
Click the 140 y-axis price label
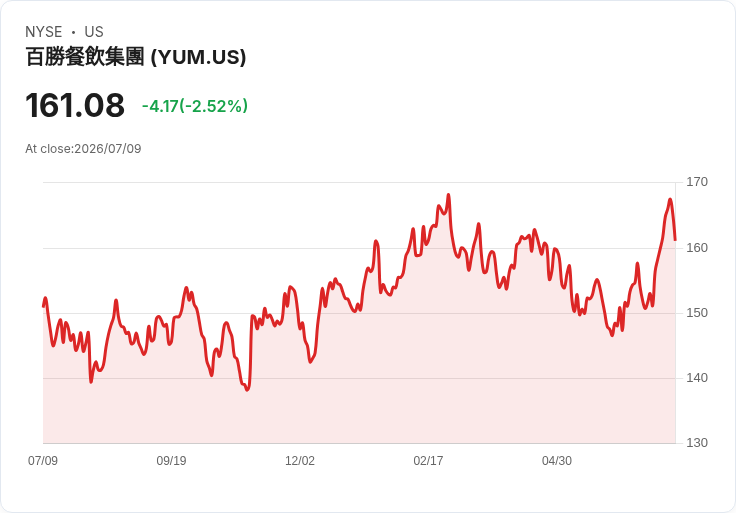click(x=697, y=378)
